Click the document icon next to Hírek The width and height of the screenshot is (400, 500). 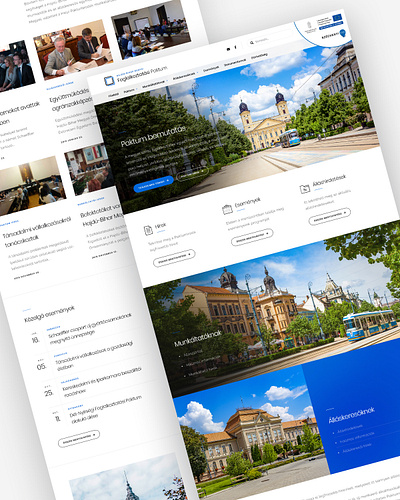[148, 230]
